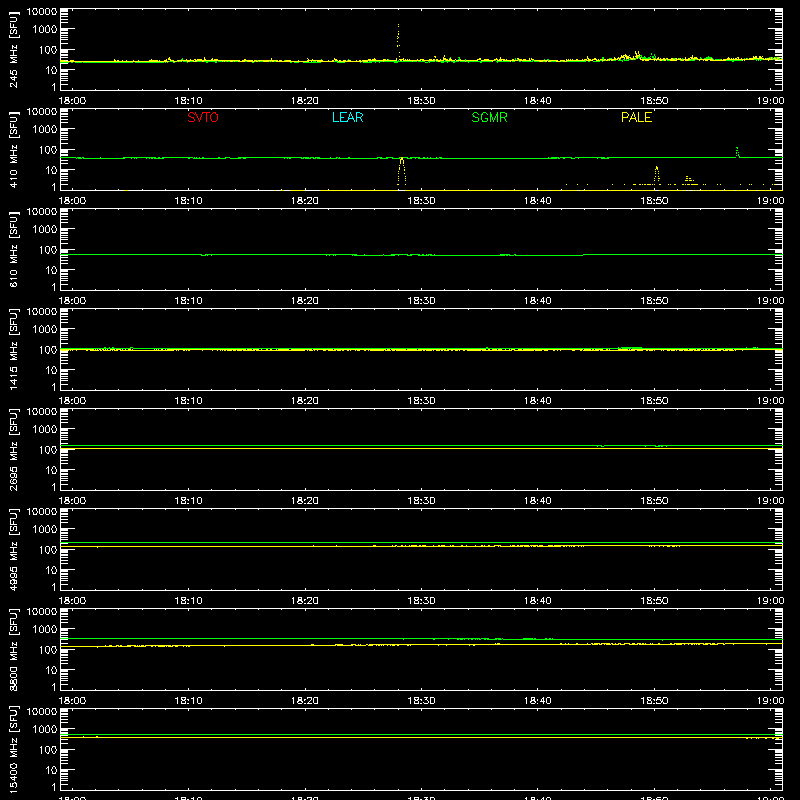
Task: Select the 1415 MHz [SFU] axis title
Action: click(x=14, y=349)
